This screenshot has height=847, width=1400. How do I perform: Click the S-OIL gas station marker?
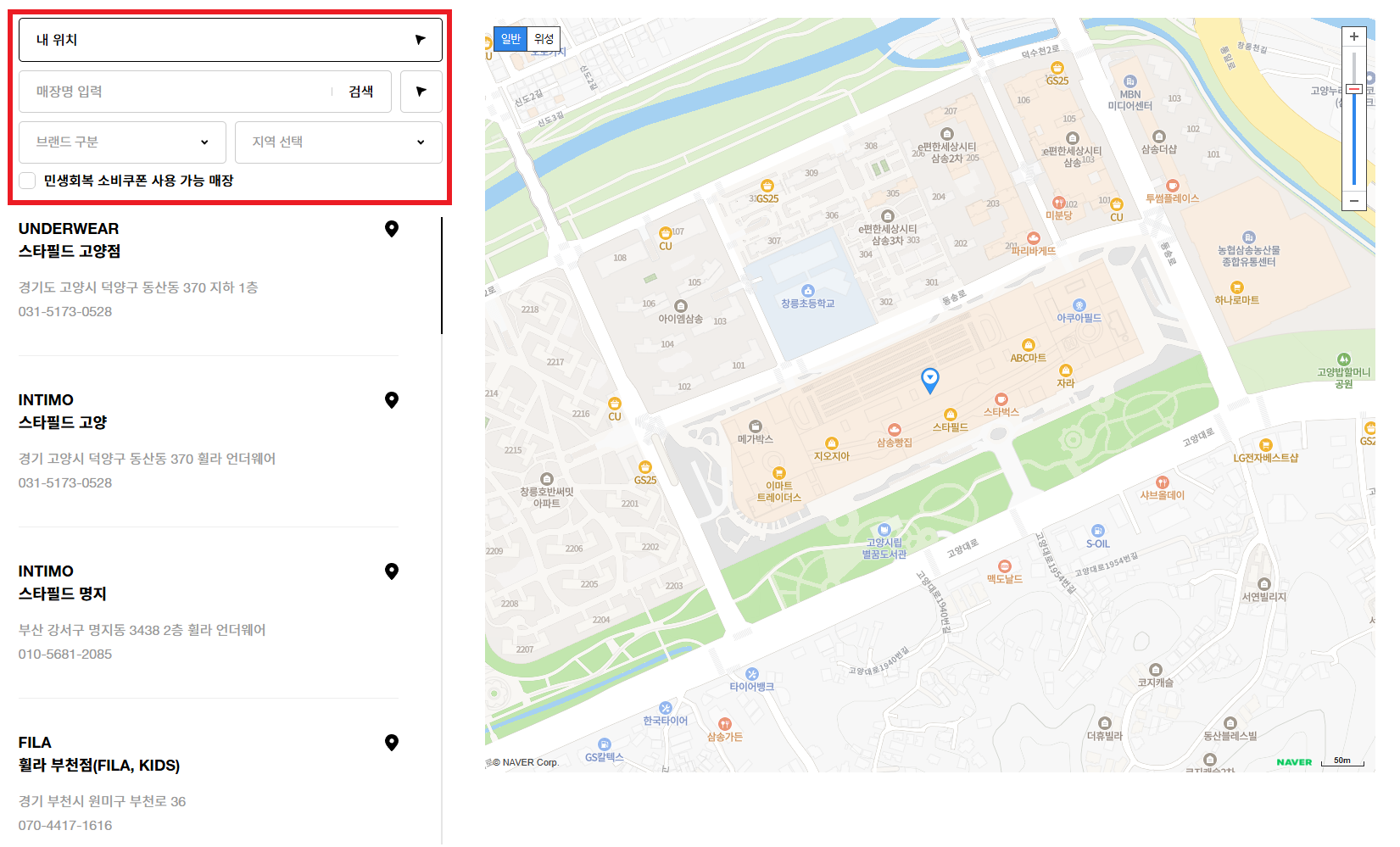tap(1098, 531)
